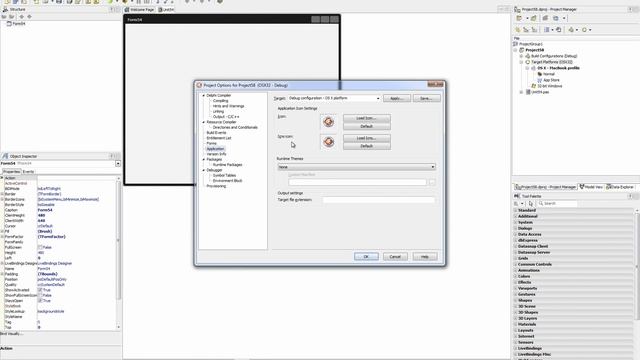Viewport: 640px width, 360px height.
Task: Switch to the Properties tab
Action: [11, 172]
